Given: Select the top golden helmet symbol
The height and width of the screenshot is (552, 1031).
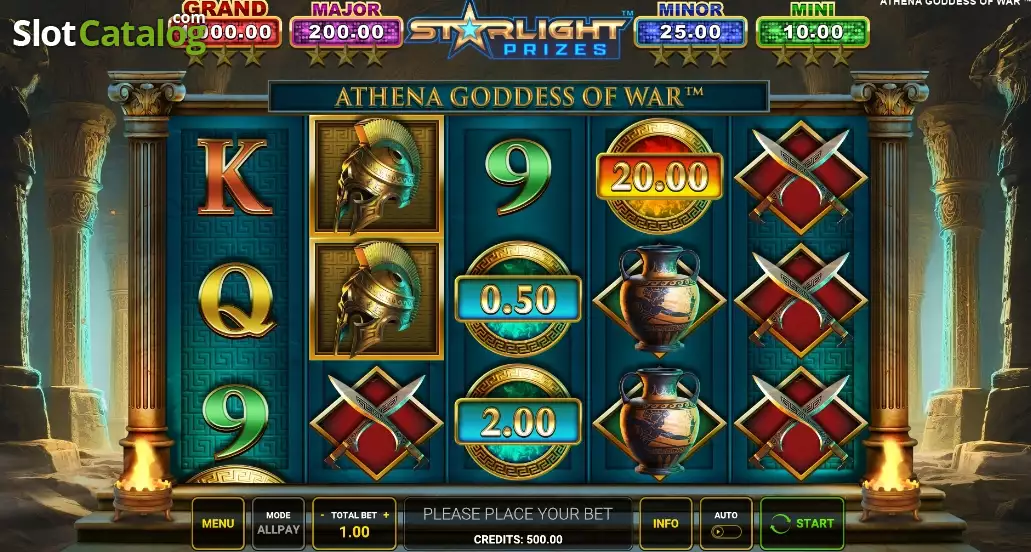Looking at the screenshot, I should point(376,176).
